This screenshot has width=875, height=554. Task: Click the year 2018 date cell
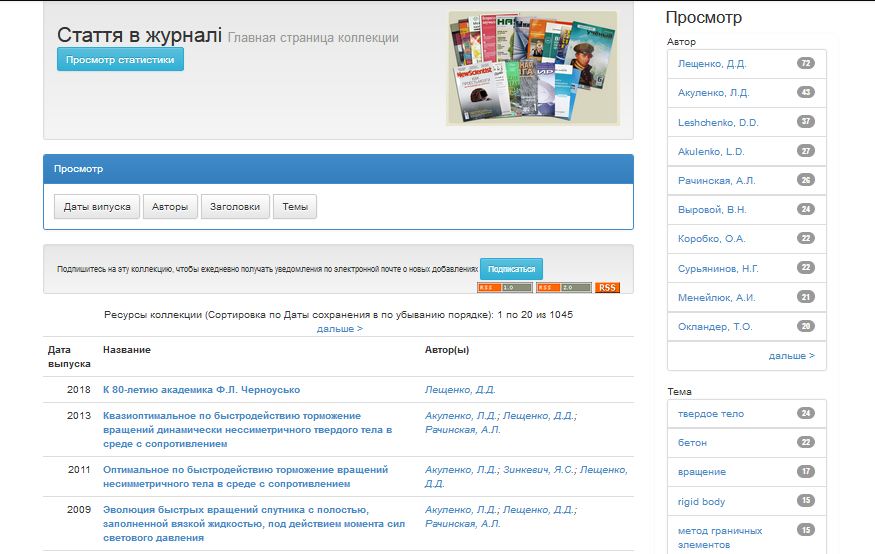coord(79,389)
